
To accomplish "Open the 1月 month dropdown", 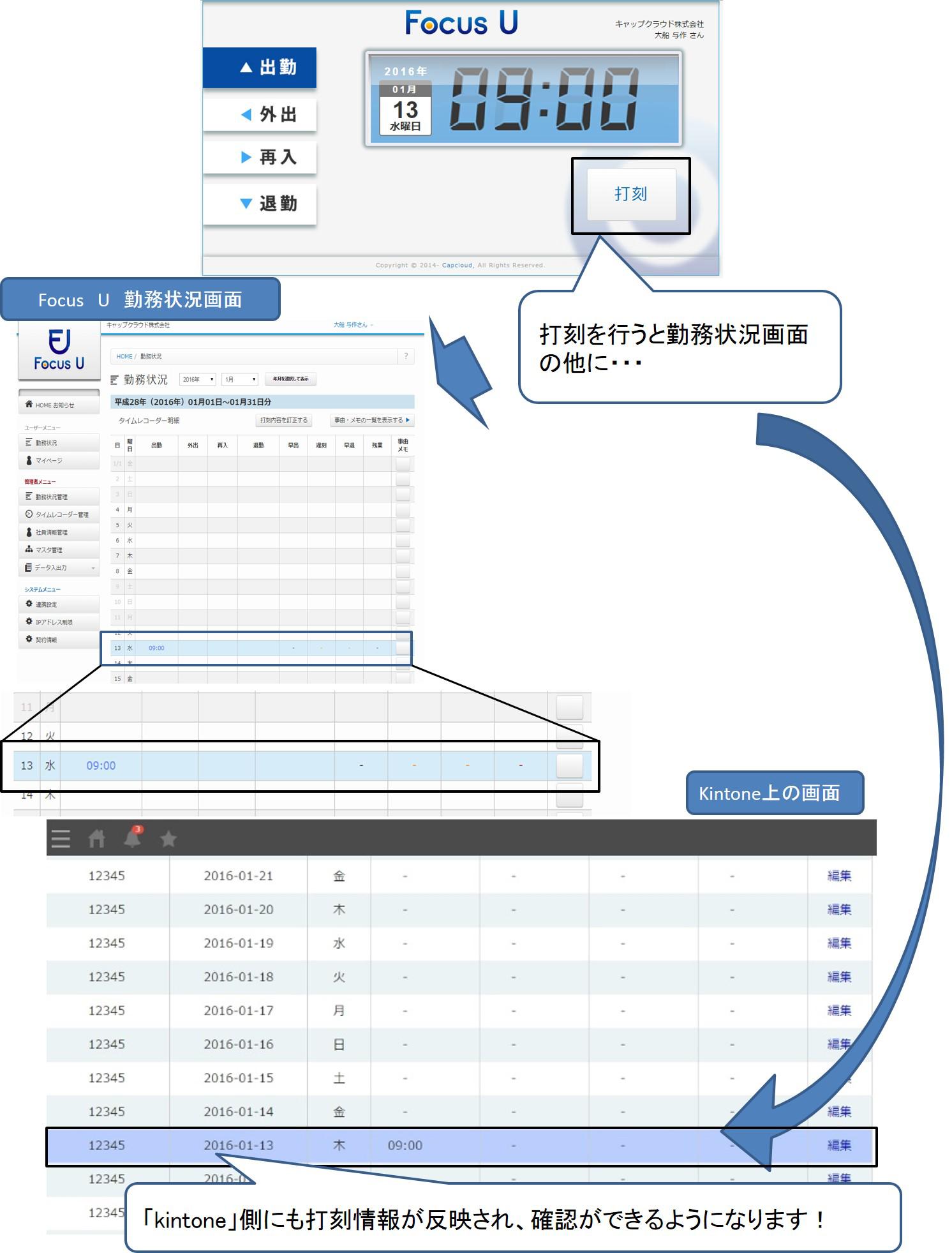I will pyautogui.click(x=240, y=379).
